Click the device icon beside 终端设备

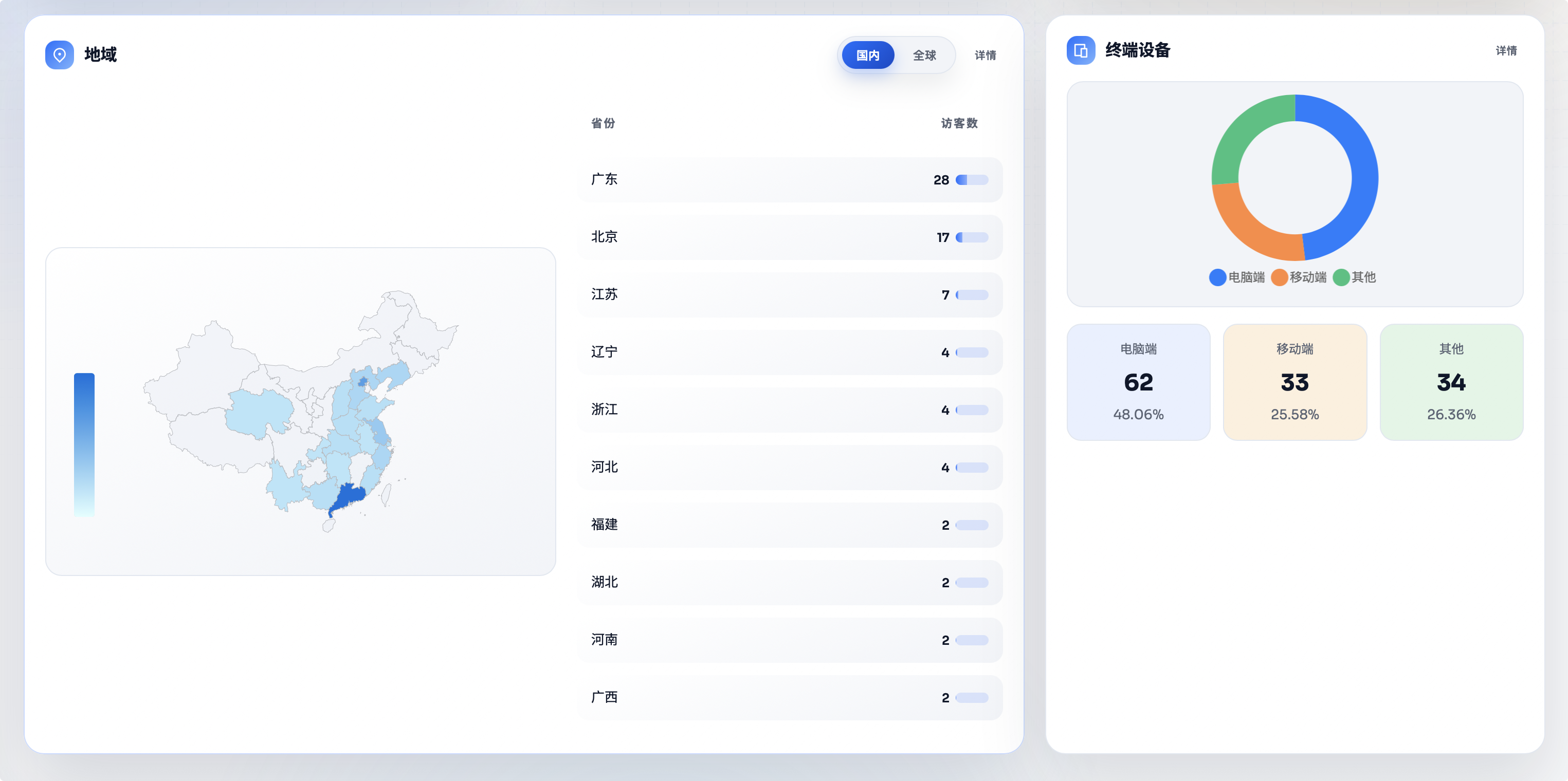coord(1081,50)
